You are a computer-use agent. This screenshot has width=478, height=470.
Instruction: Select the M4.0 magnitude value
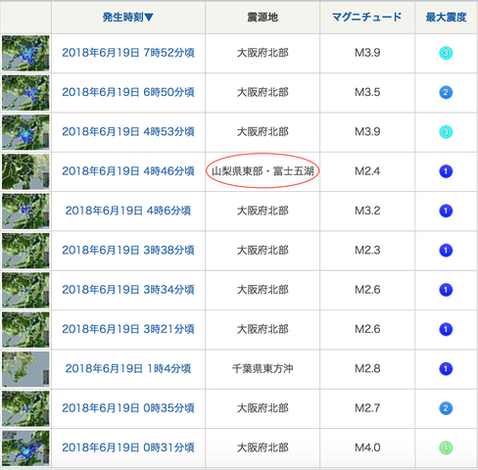367,448
